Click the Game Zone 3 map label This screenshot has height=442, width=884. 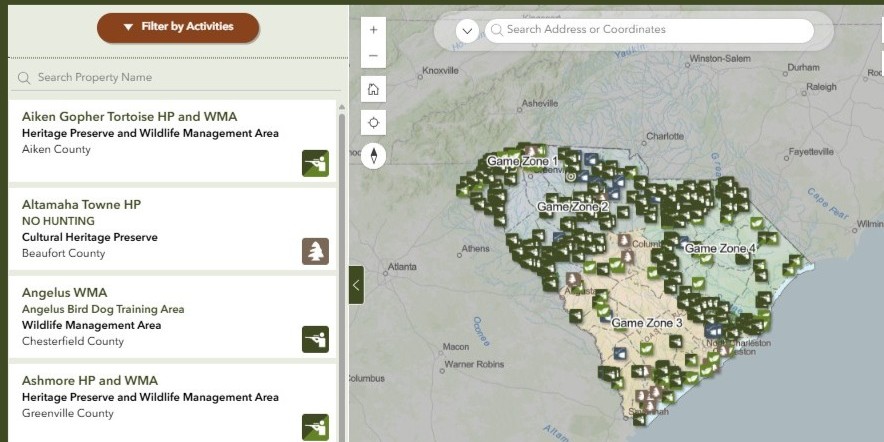[647, 323]
